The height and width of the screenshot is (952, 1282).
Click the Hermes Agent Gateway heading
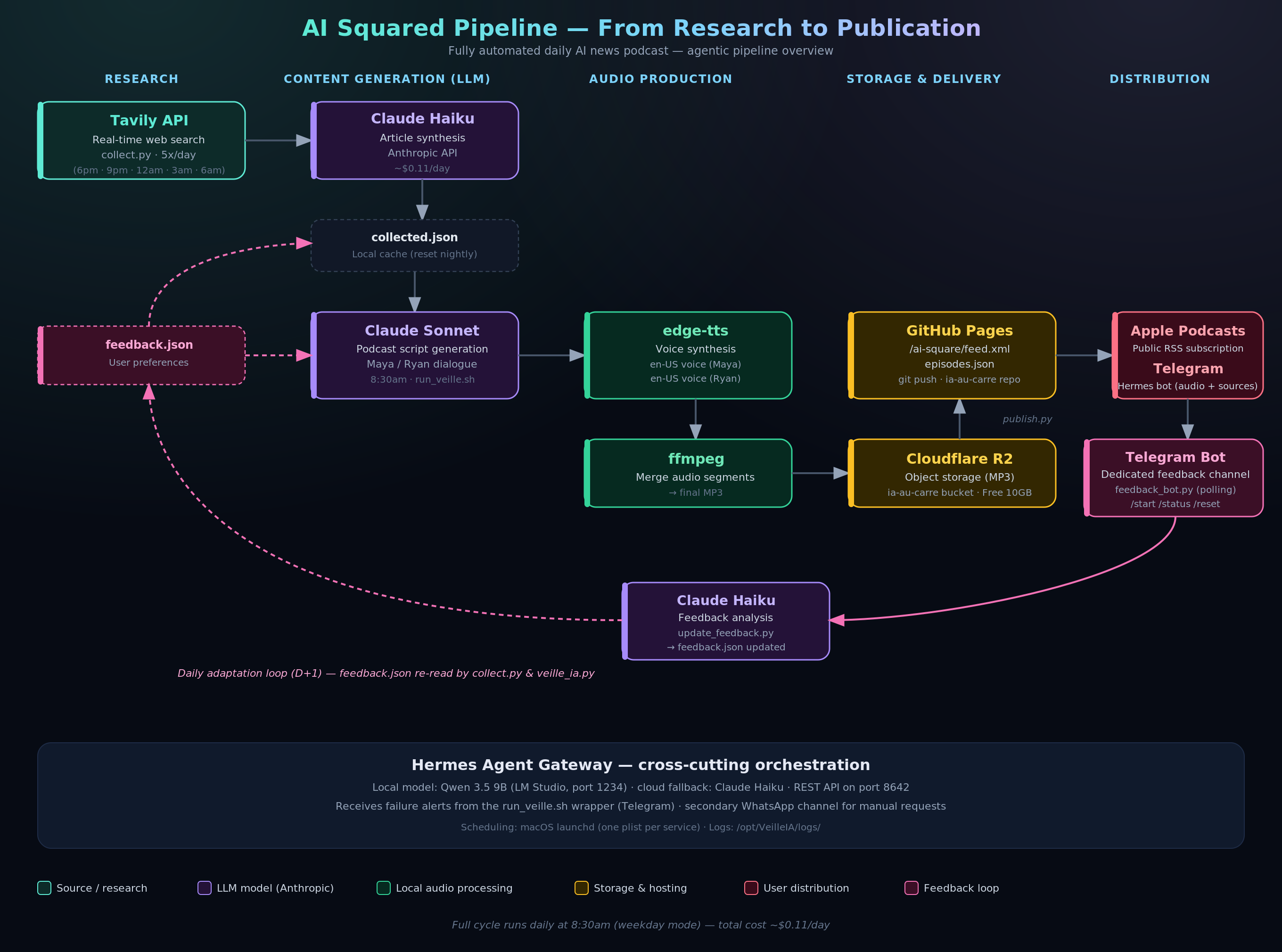pos(641,765)
